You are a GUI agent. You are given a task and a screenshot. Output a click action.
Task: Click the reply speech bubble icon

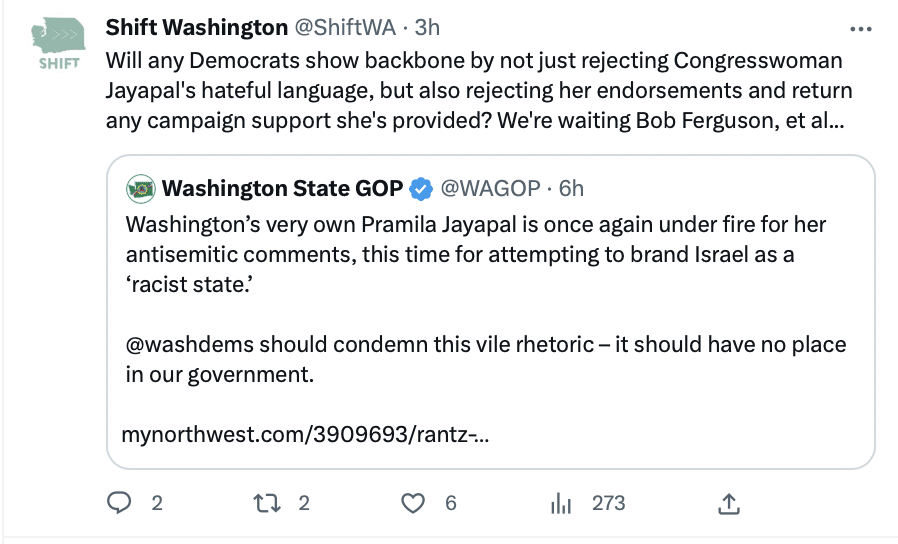(119, 503)
